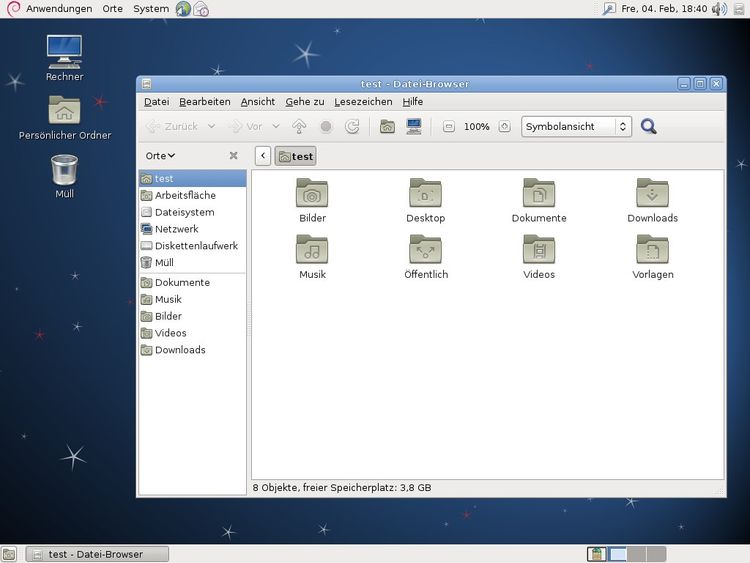
Task: Open the Müll trash icon on the desktop
Action: [x=64, y=175]
